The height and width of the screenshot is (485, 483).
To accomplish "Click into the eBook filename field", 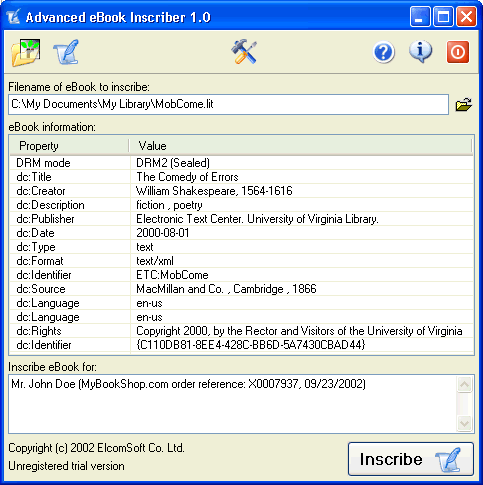I will pos(228,104).
